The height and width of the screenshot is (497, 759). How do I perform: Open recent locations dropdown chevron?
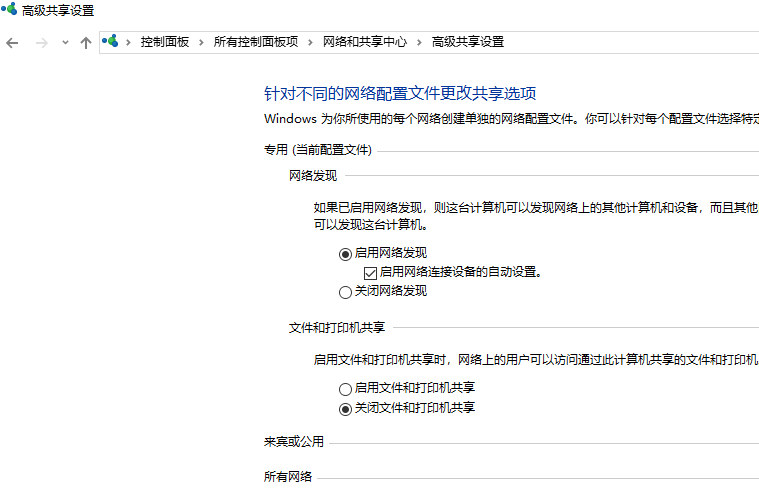(x=65, y=43)
